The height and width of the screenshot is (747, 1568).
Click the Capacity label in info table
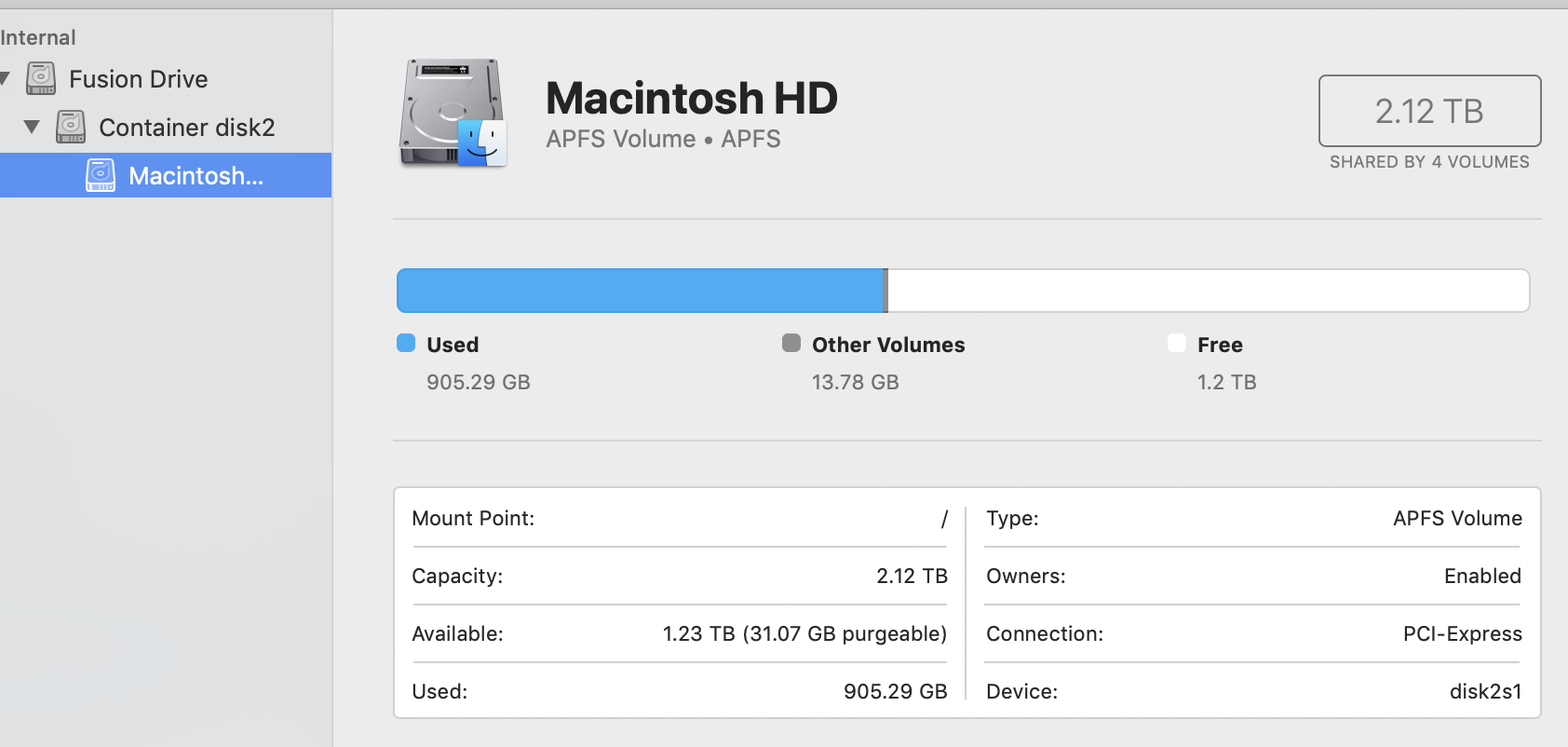(457, 576)
